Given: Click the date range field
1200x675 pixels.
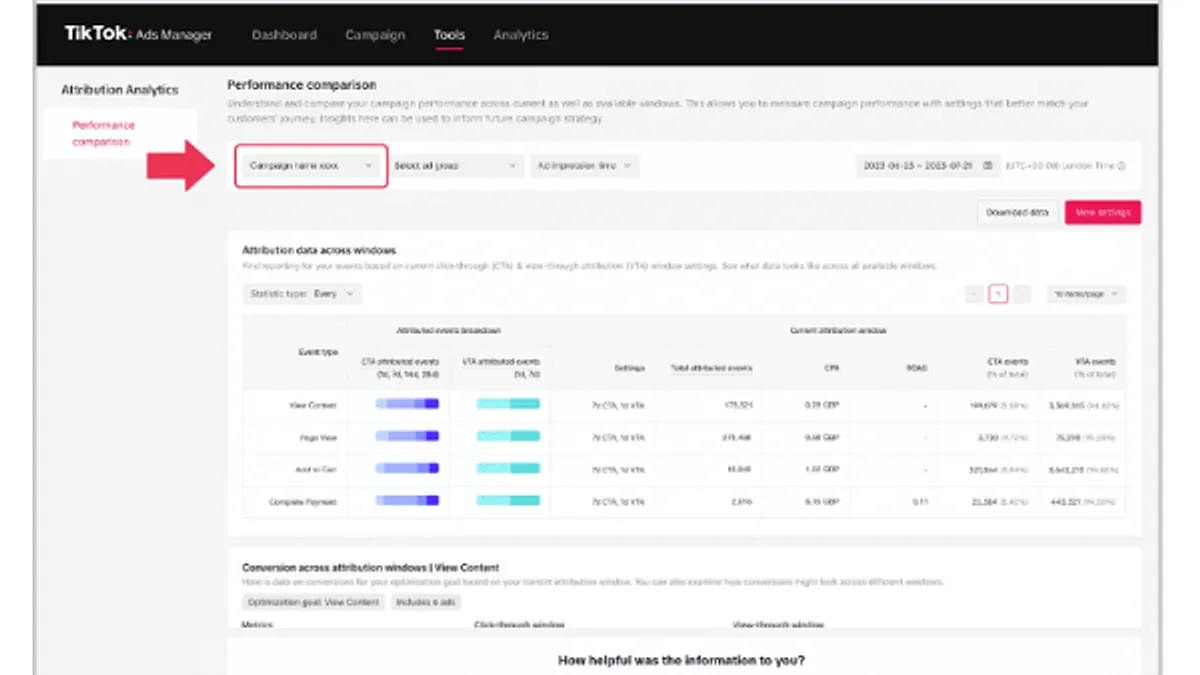Looking at the screenshot, I should tap(928, 166).
